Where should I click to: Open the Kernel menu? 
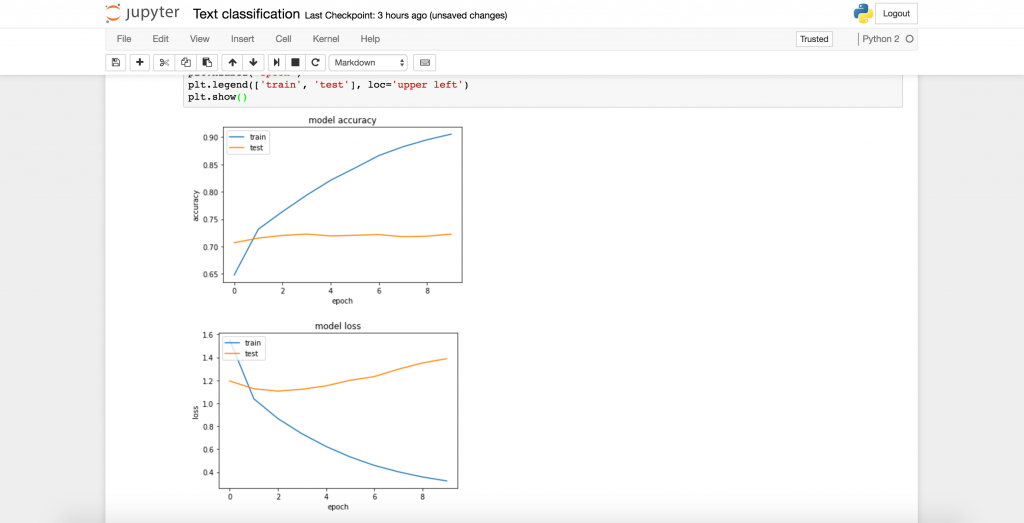[x=326, y=39]
